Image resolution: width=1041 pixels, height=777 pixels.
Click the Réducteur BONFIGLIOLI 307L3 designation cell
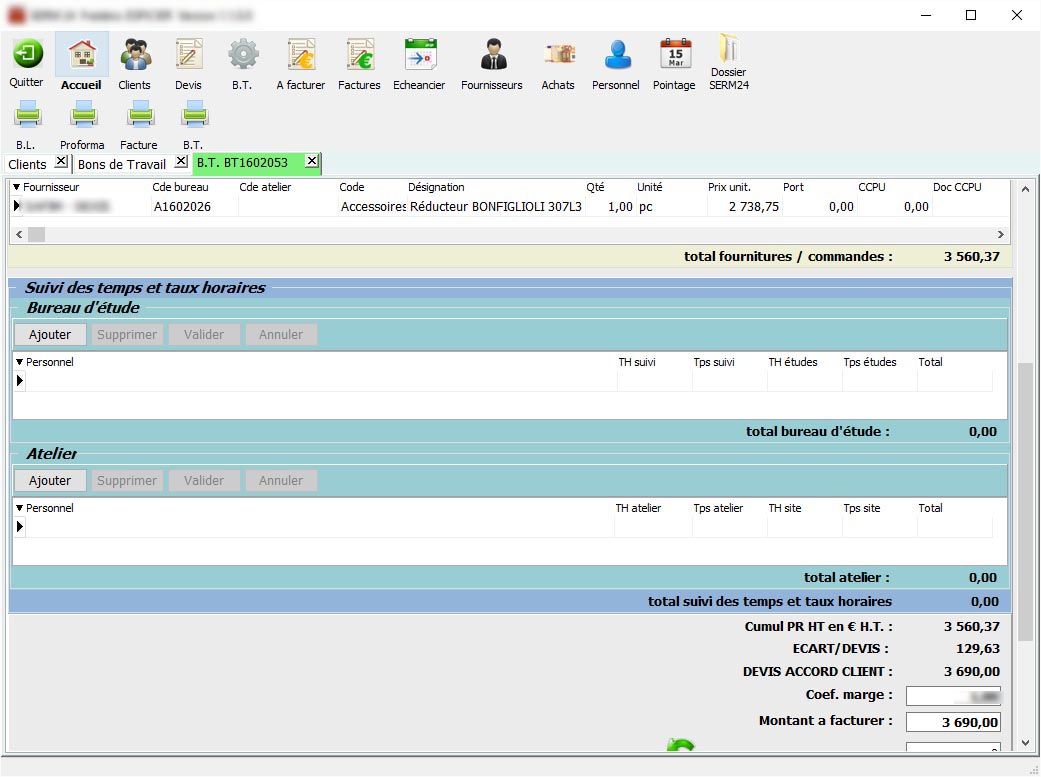[496, 207]
